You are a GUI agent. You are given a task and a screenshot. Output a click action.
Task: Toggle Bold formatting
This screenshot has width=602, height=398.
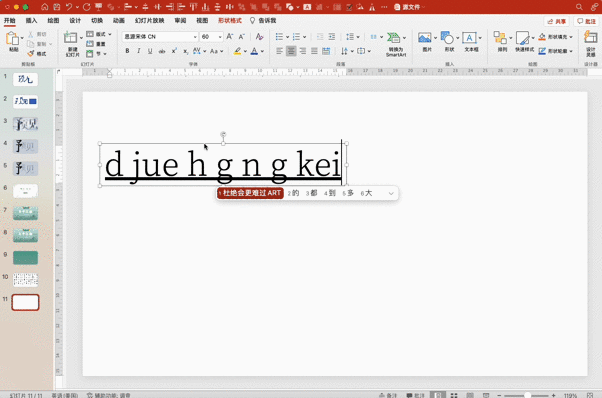tap(127, 51)
